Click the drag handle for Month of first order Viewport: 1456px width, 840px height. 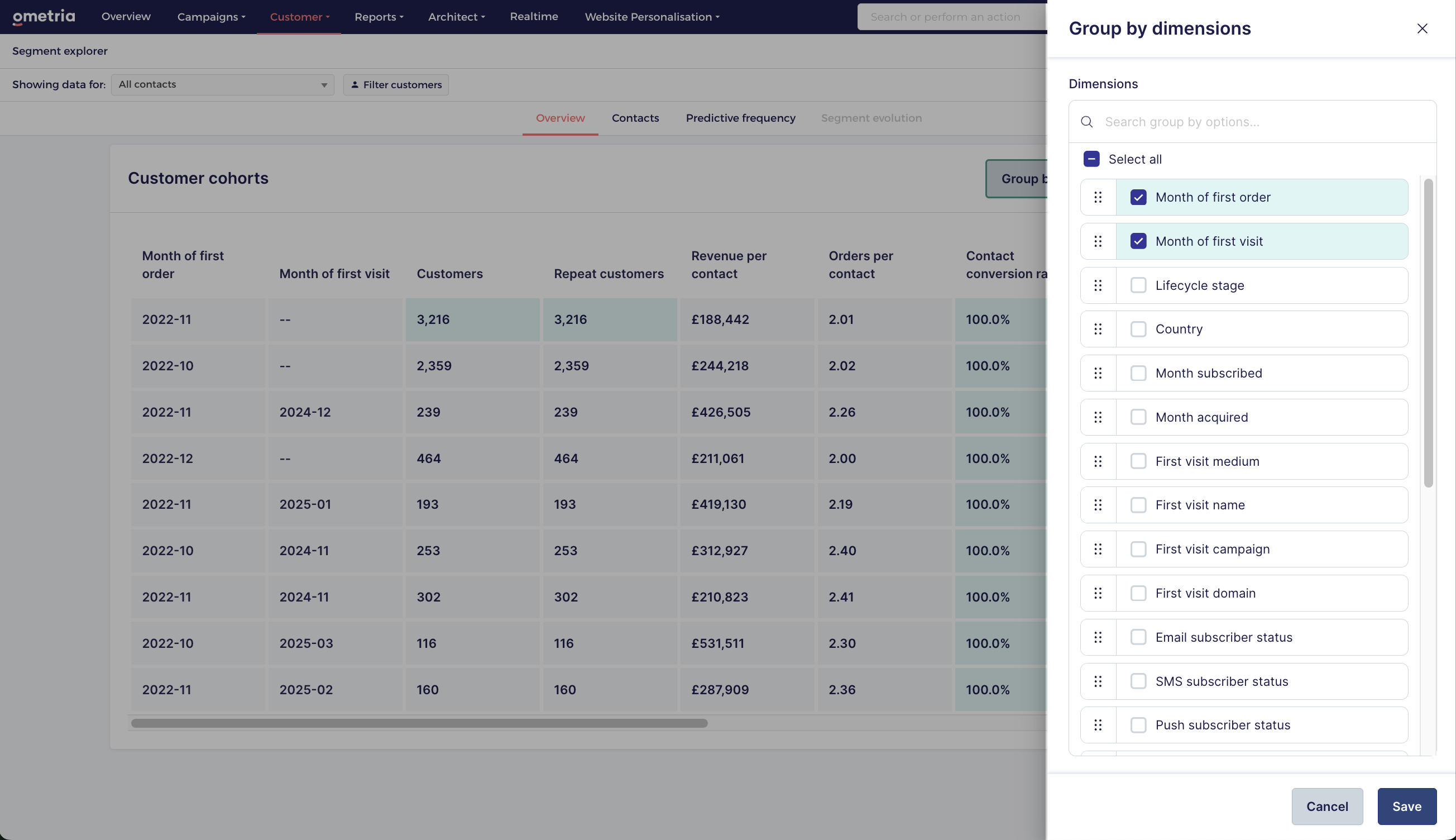click(x=1098, y=197)
